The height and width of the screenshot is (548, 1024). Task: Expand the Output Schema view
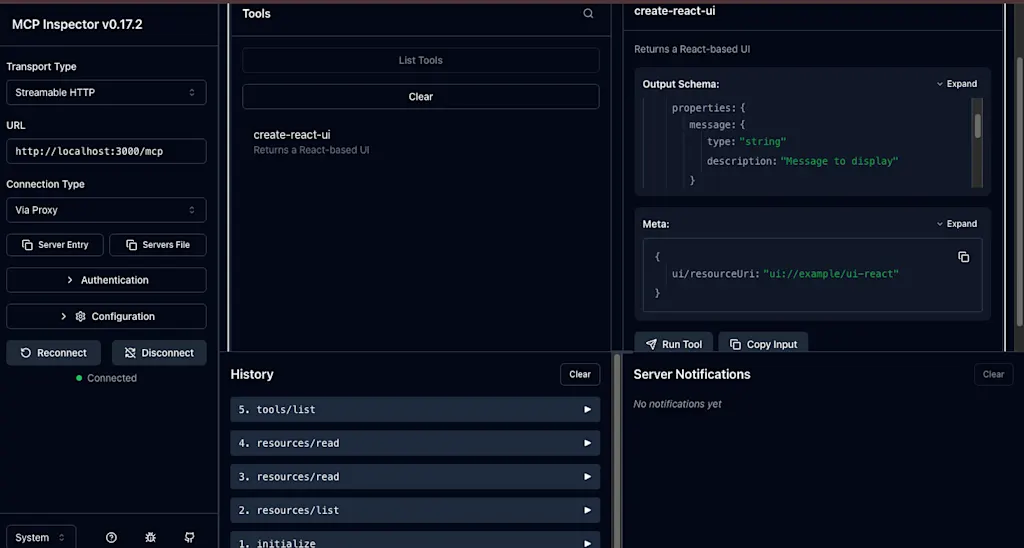[x=957, y=84]
